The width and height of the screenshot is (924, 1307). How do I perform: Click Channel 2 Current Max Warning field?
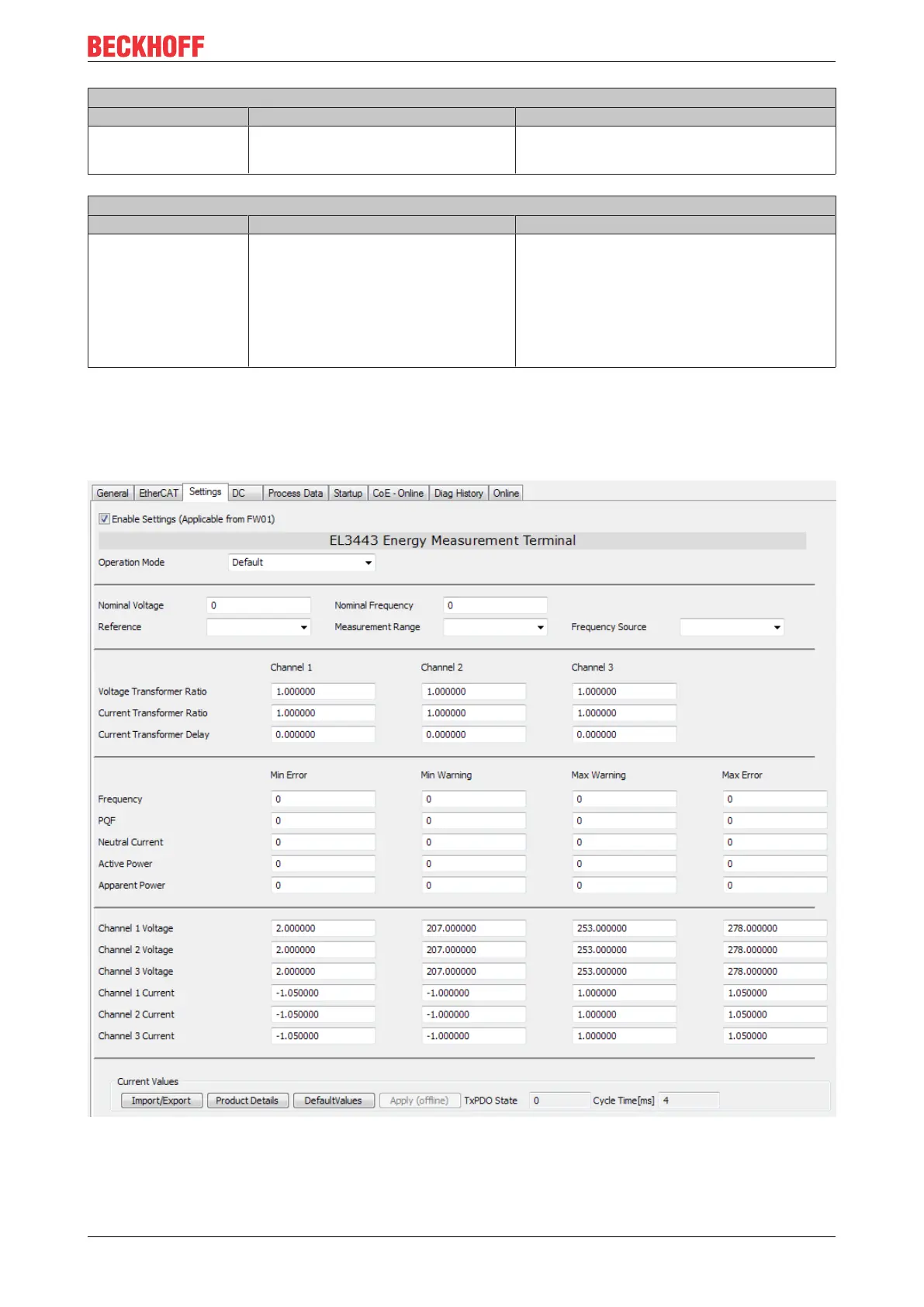[x=625, y=1014]
